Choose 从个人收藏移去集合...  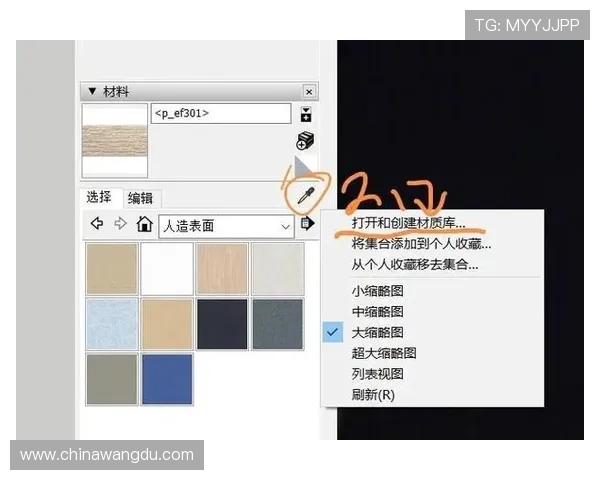(x=415, y=264)
